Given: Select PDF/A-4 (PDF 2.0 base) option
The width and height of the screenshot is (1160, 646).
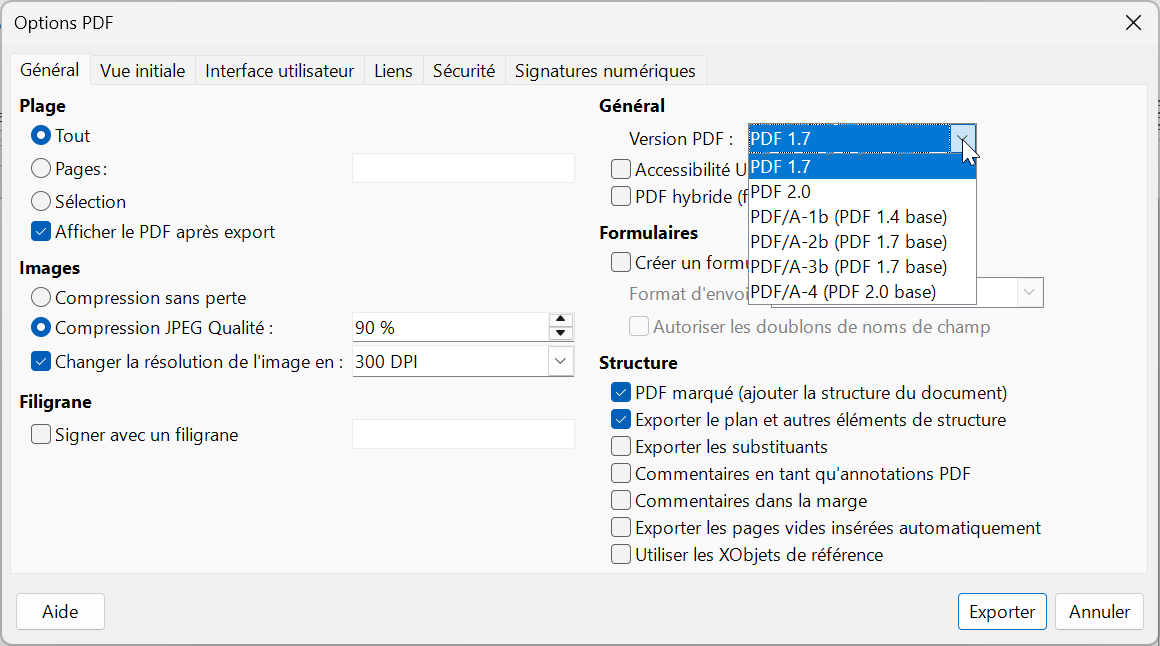Looking at the screenshot, I should point(843,292).
